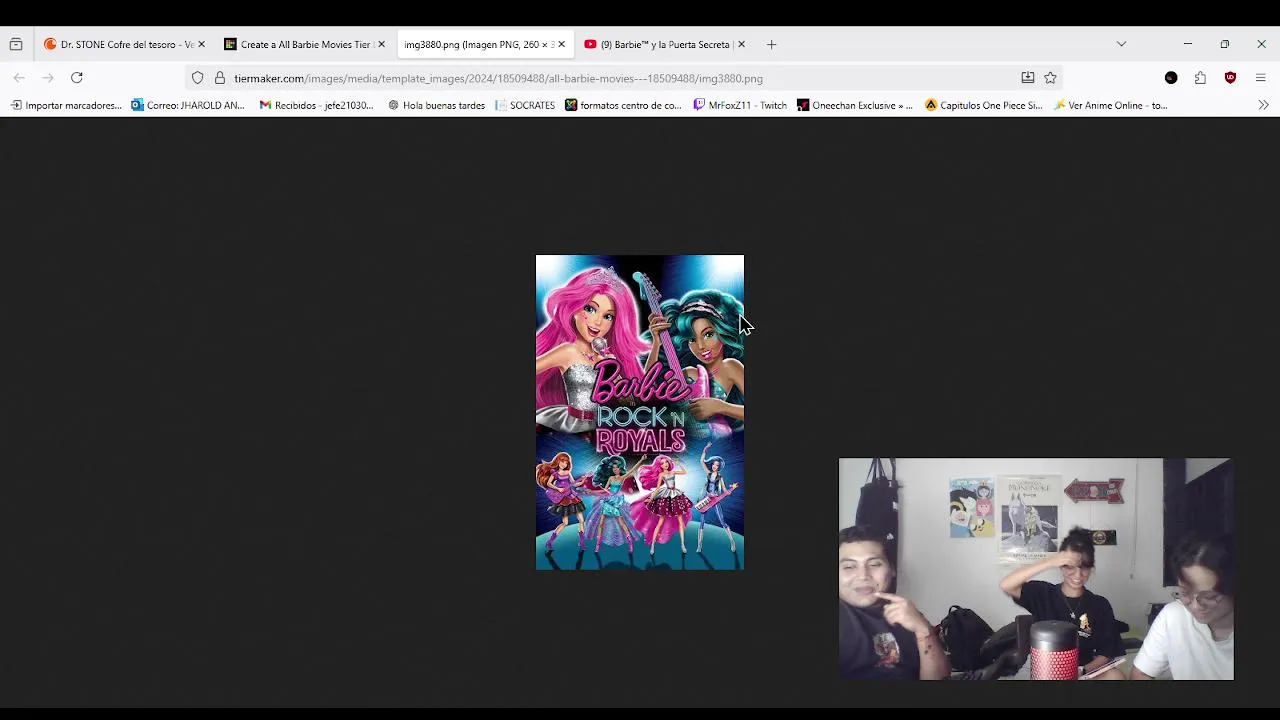Open Oneechan Exclusive bookmark
1280x720 pixels.
(855, 105)
